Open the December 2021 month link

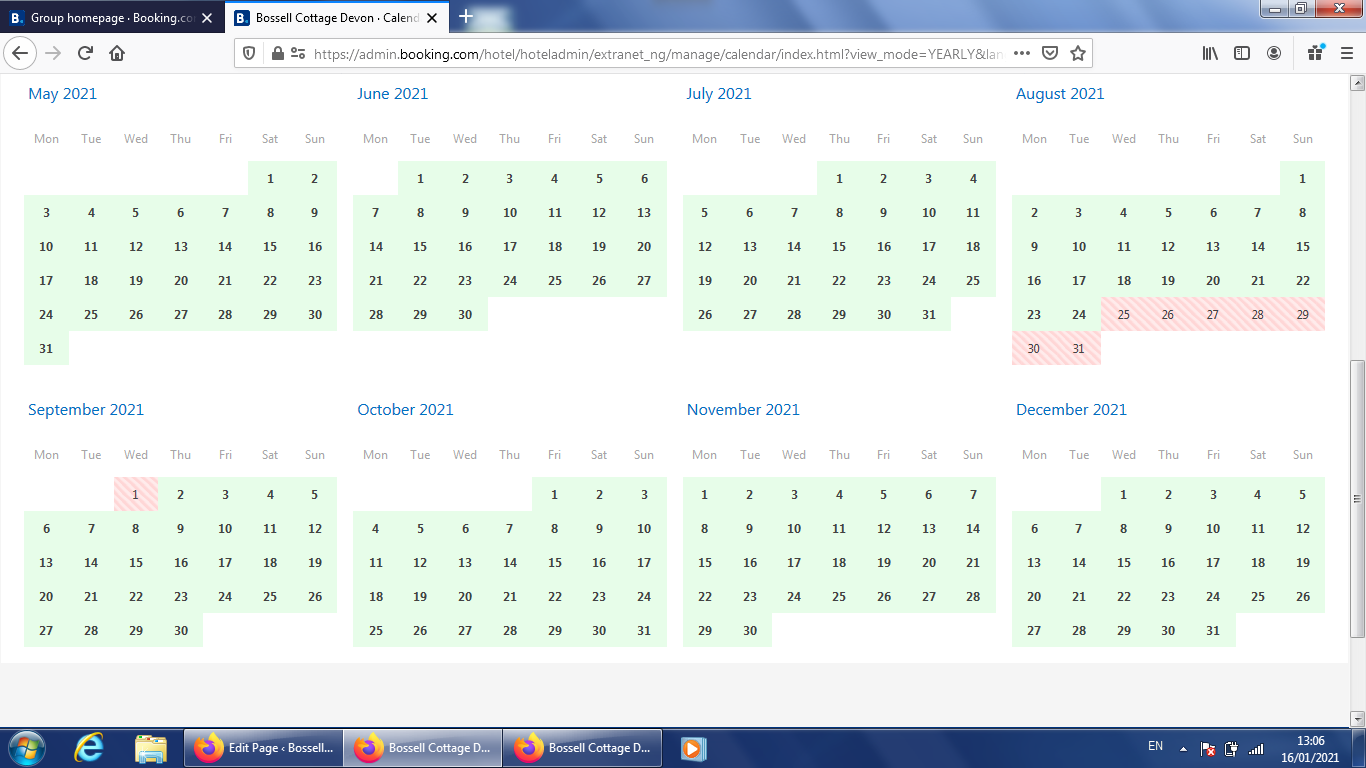[x=1071, y=410]
